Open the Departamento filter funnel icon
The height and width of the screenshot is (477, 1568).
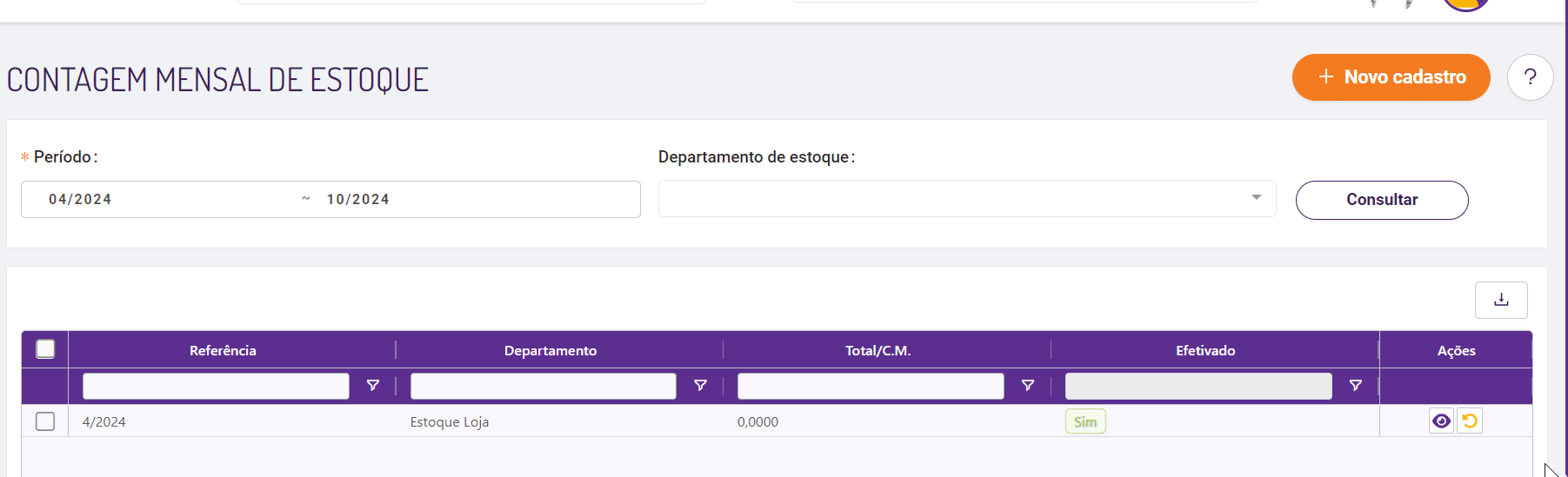pos(700,386)
